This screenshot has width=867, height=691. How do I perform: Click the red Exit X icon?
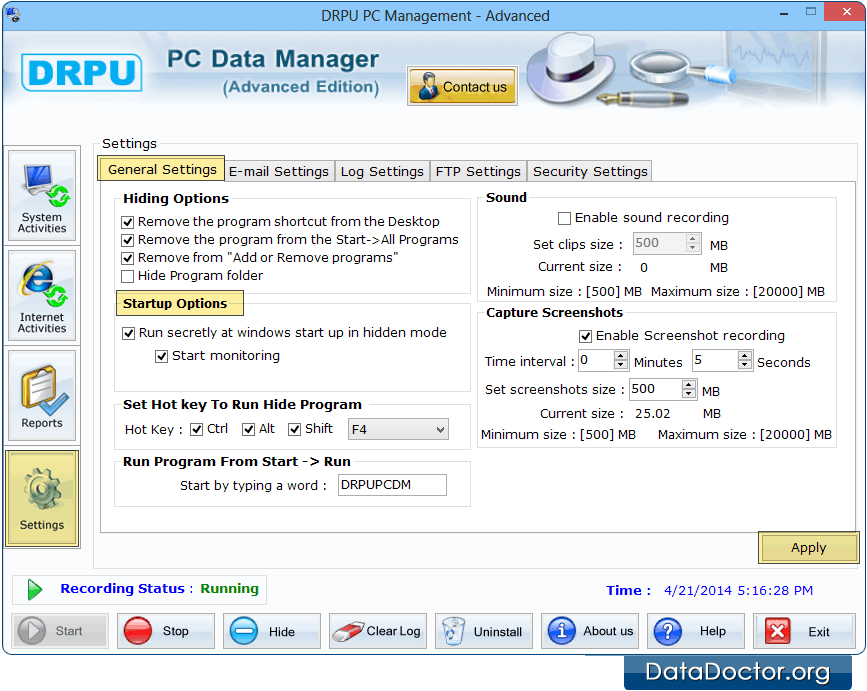[x=777, y=631]
